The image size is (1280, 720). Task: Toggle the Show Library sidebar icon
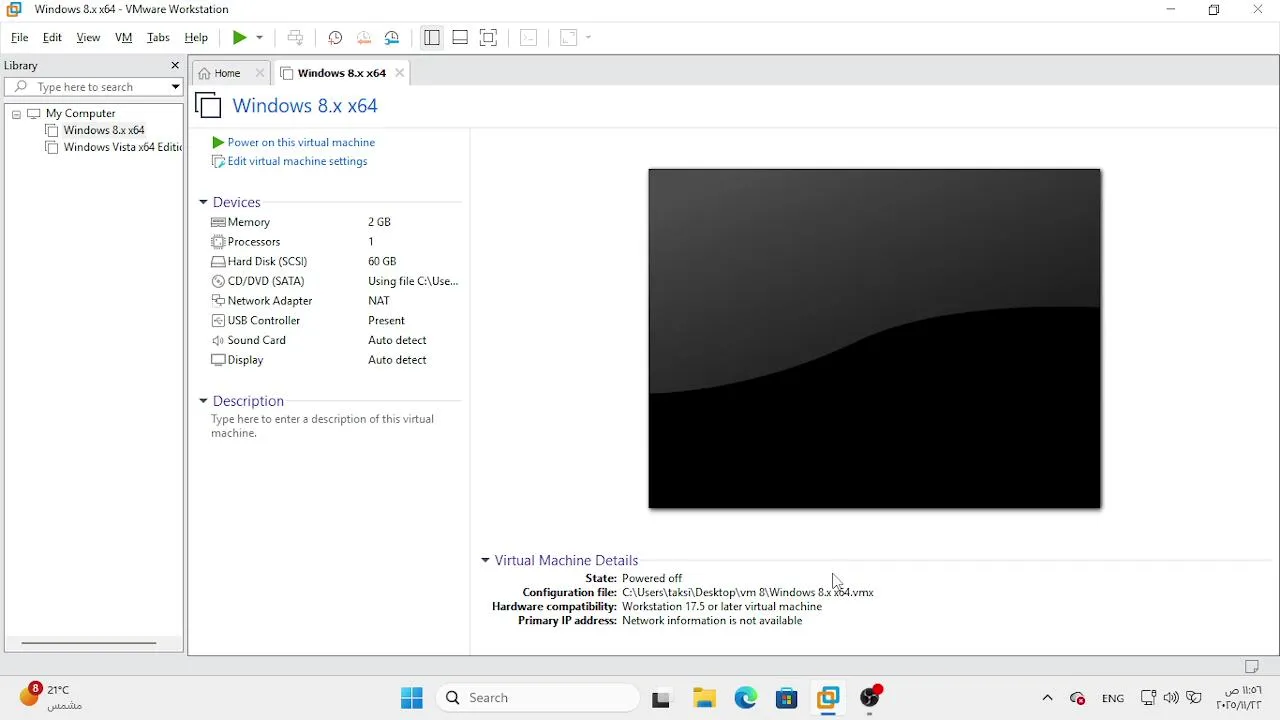click(432, 38)
